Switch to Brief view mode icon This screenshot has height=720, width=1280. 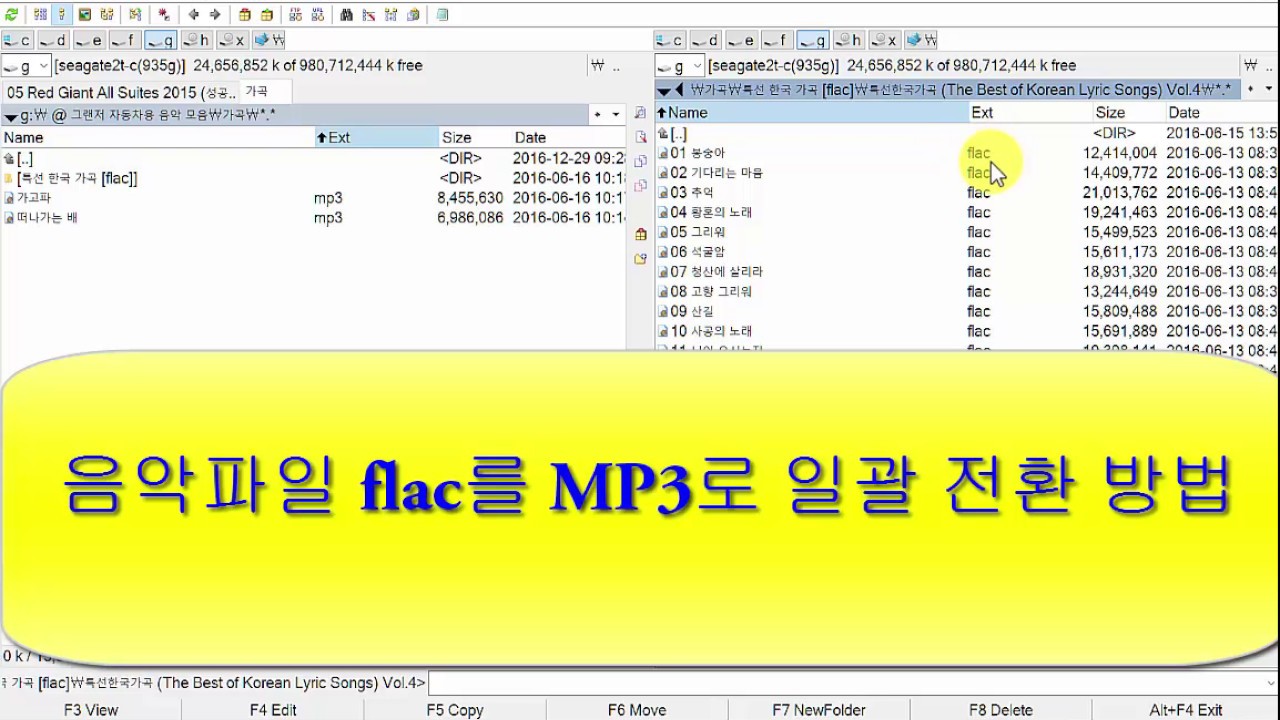tap(40, 15)
